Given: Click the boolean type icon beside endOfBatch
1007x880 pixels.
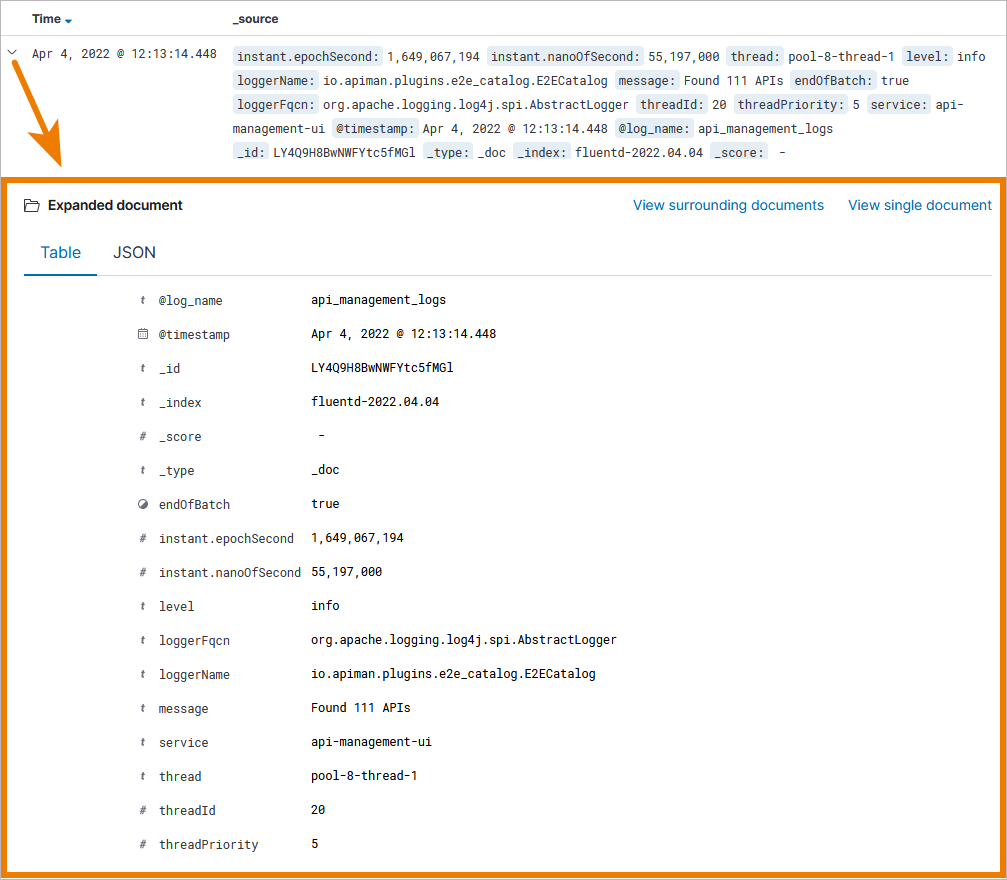Looking at the screenshot, I should (143, 504).
